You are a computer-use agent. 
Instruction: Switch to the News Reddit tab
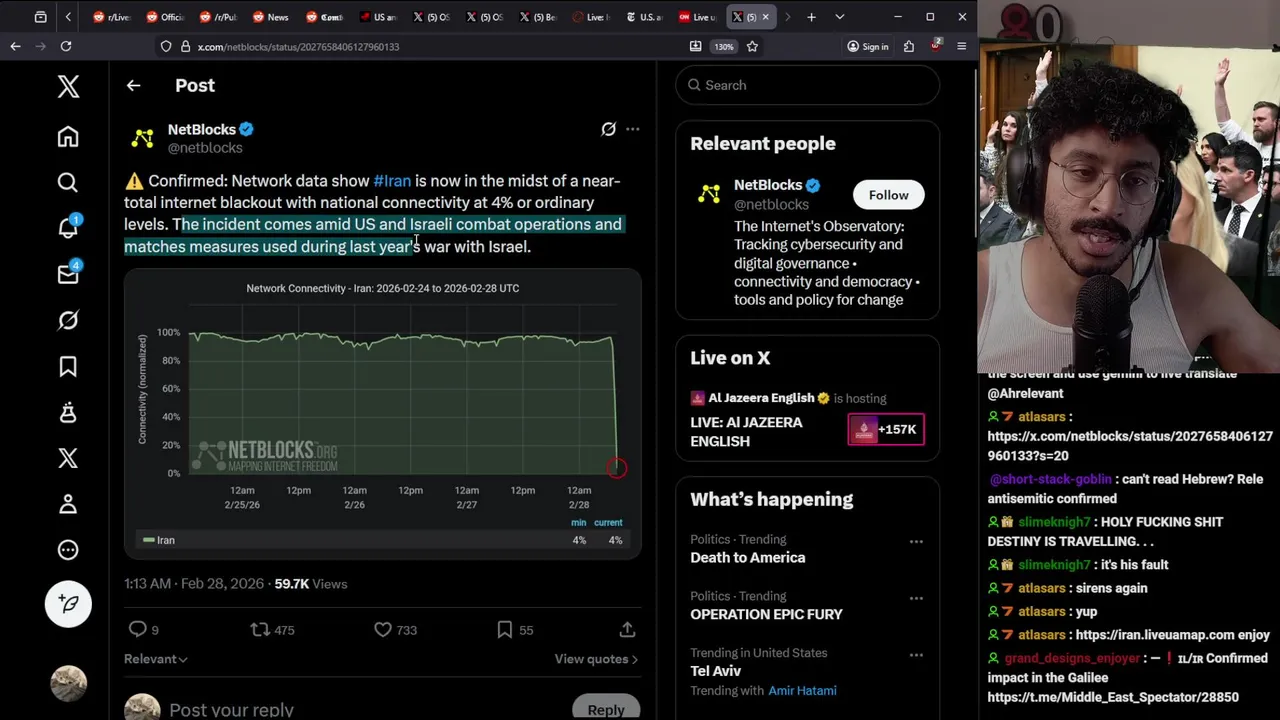click(x=271, y=17)
